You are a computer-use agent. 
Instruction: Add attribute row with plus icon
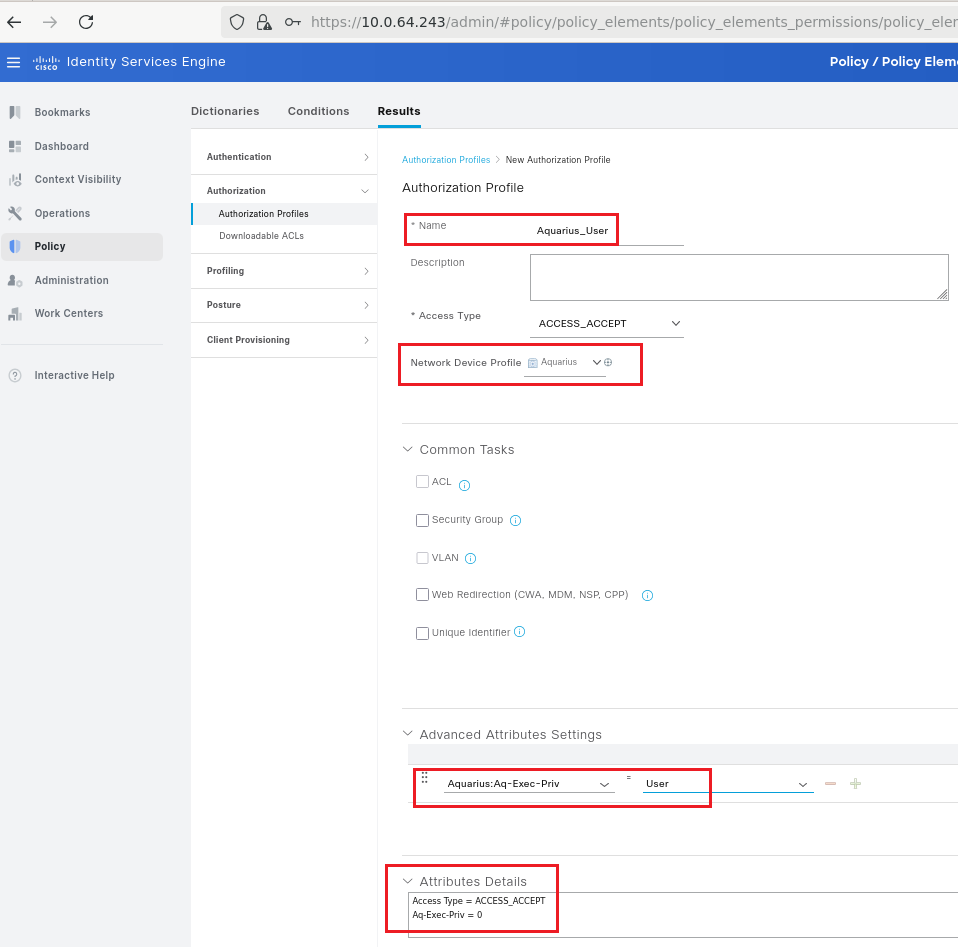(x=855, y=784)
